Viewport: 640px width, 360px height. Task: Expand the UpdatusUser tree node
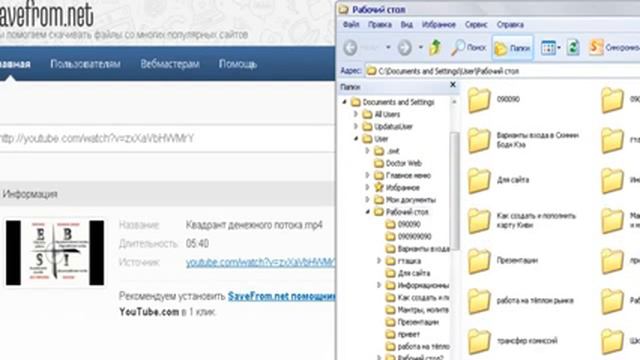(356, 127)
